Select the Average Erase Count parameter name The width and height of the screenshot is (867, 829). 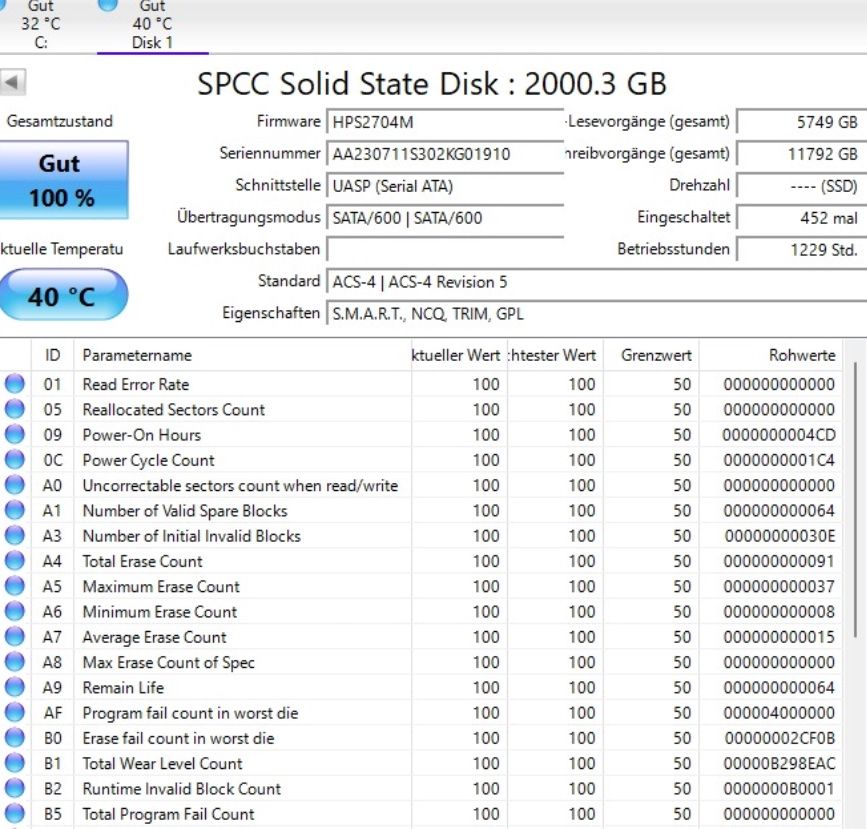[x=154, y=637]
